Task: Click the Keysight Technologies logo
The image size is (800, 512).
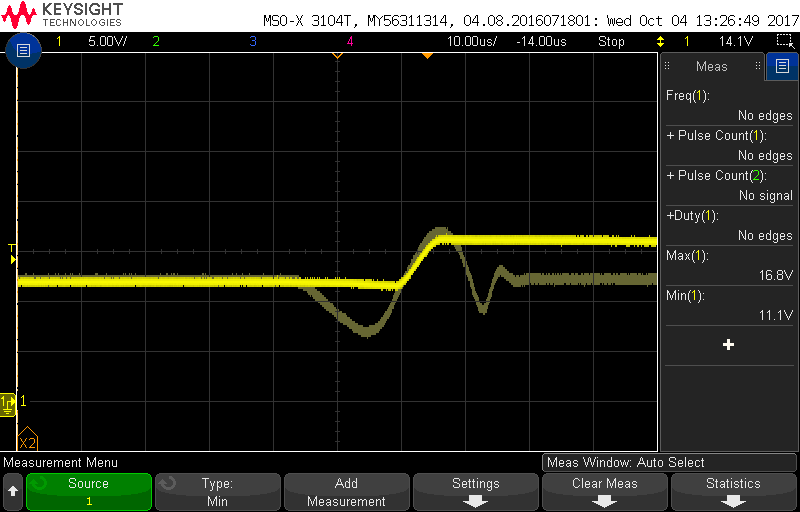Action: tap(62, 15)
